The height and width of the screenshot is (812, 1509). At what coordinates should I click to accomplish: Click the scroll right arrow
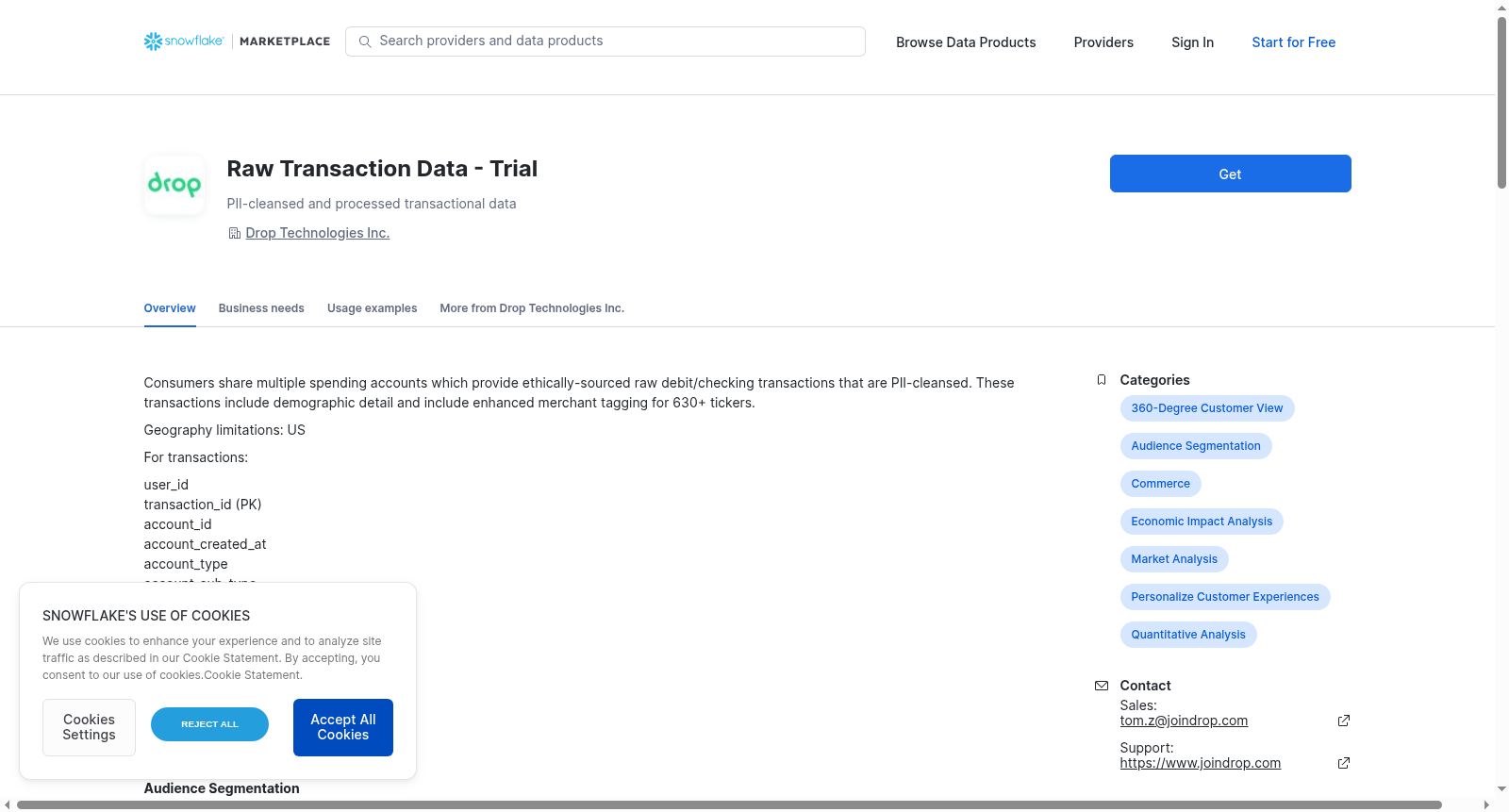pyautogui.click(x=1487, y=804)
